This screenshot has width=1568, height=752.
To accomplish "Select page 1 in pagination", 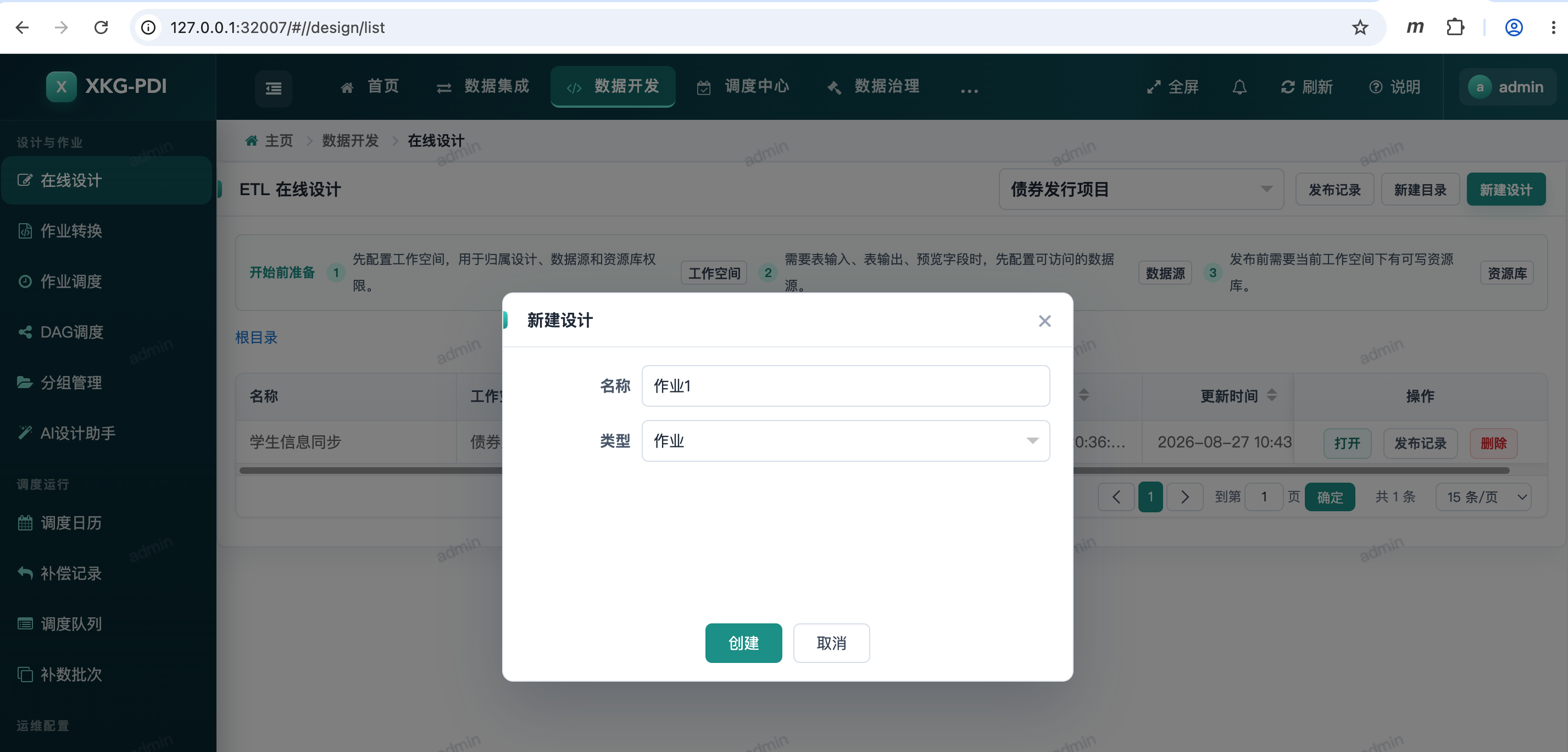I will 1150,497.
